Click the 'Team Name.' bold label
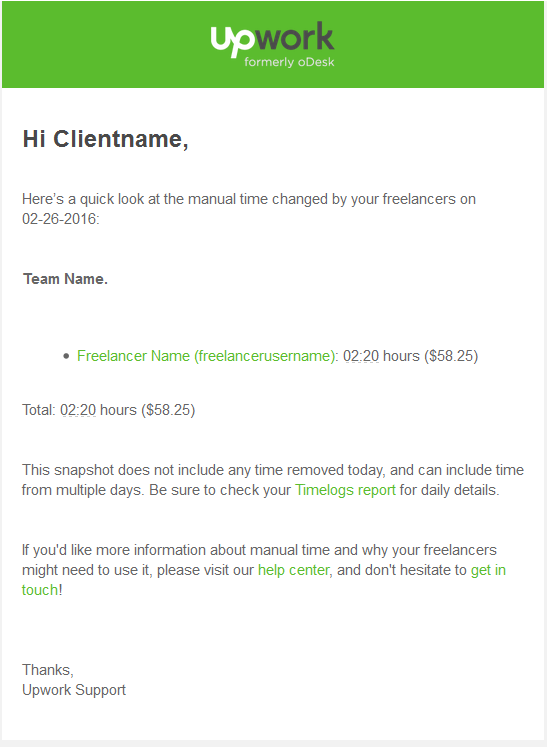Screen dimensions: 547x747 coord(65,279)
